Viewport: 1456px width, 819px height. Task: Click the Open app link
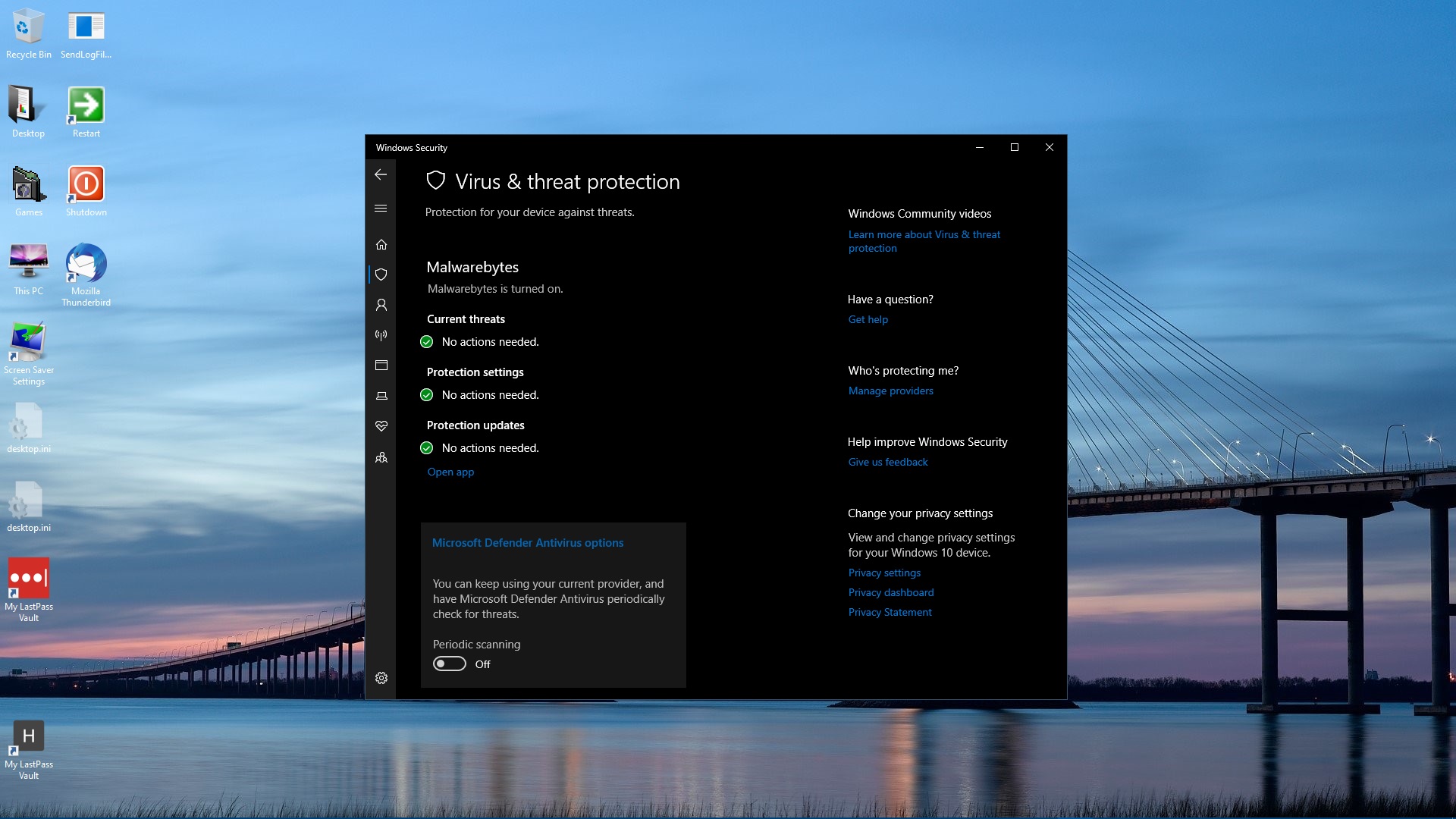pyautogui.click(x=450, y=472)
